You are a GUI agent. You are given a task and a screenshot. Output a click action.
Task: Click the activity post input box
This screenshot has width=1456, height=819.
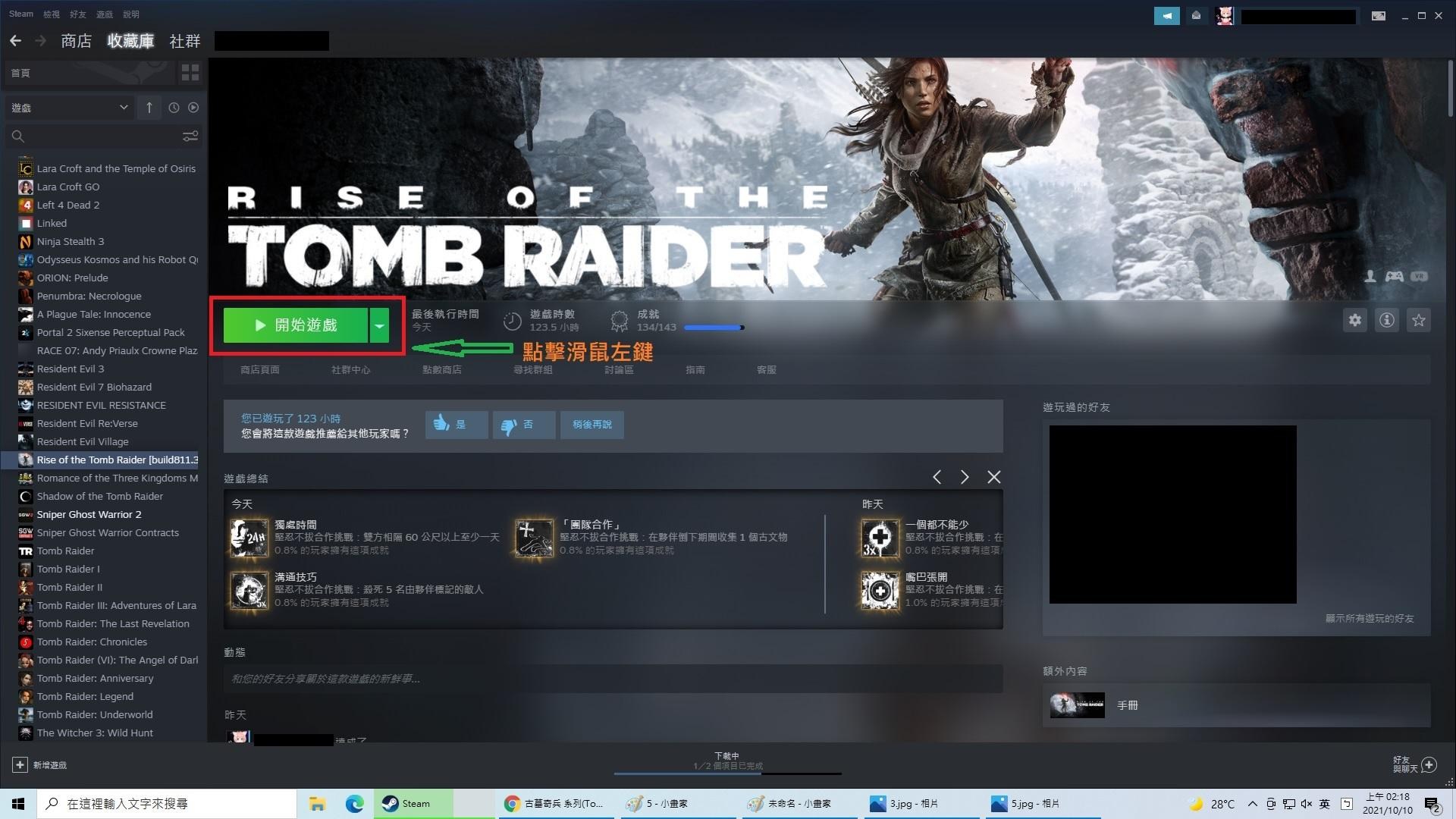point(613,679)
